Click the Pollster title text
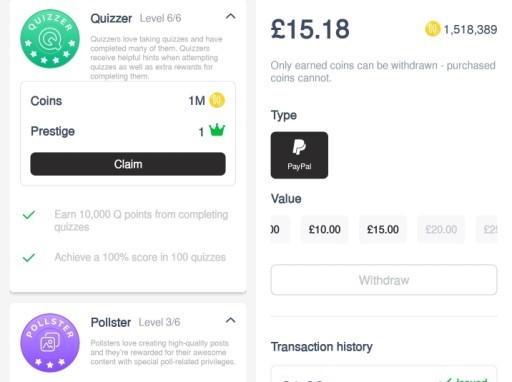The image size is (512, 382). tap(111, 323)
